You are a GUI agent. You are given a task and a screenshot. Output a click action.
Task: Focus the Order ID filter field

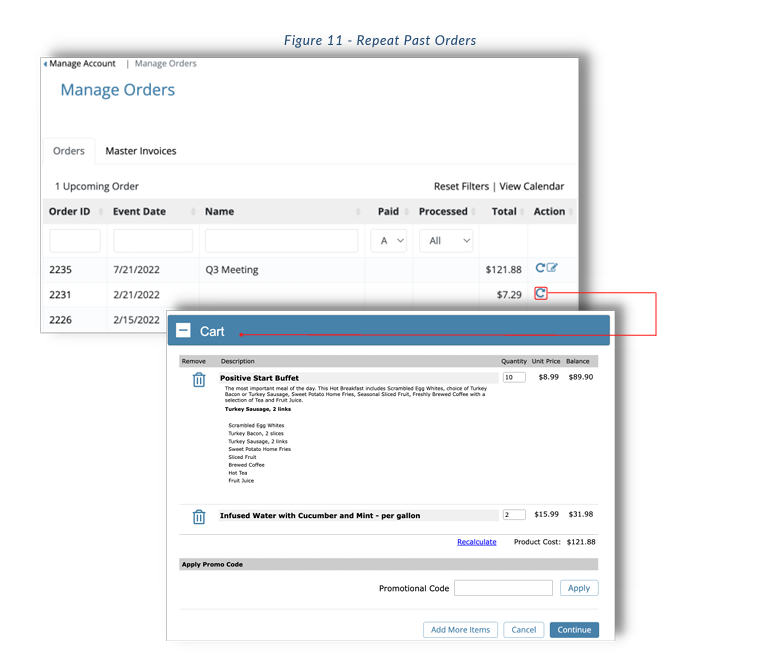75,241
